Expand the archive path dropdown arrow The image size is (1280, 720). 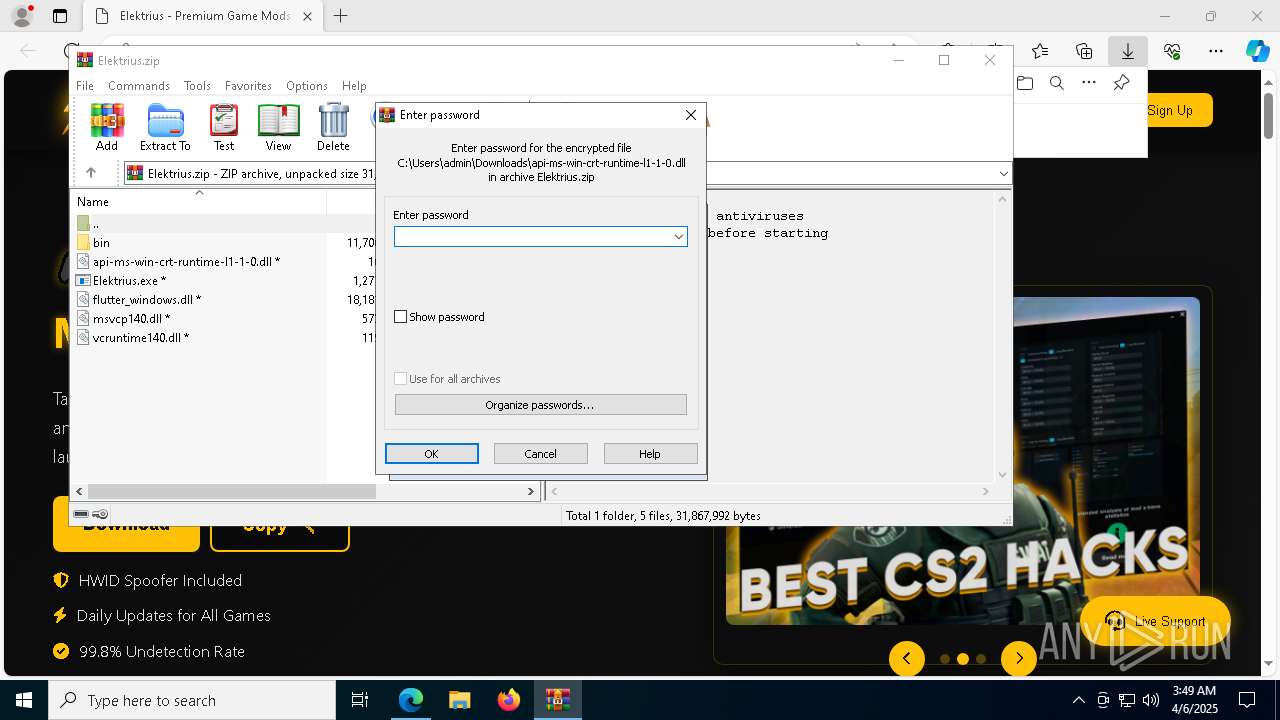(x=1003, y=174)
